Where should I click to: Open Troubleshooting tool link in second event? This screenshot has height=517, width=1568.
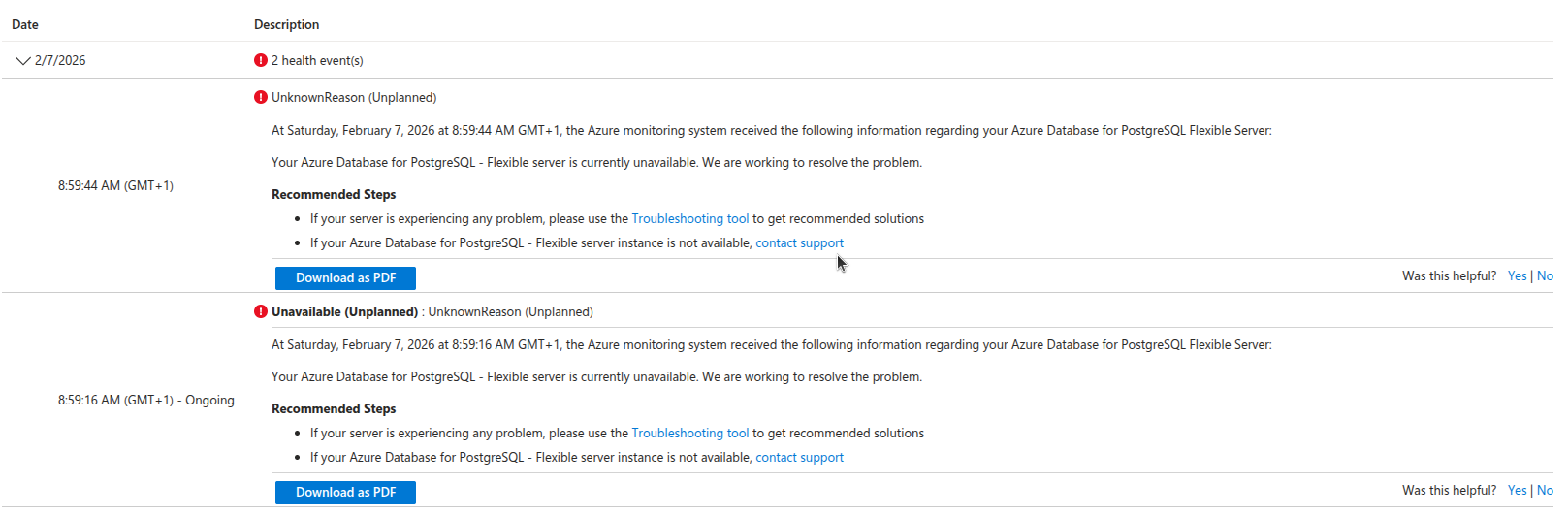(689, 434)
